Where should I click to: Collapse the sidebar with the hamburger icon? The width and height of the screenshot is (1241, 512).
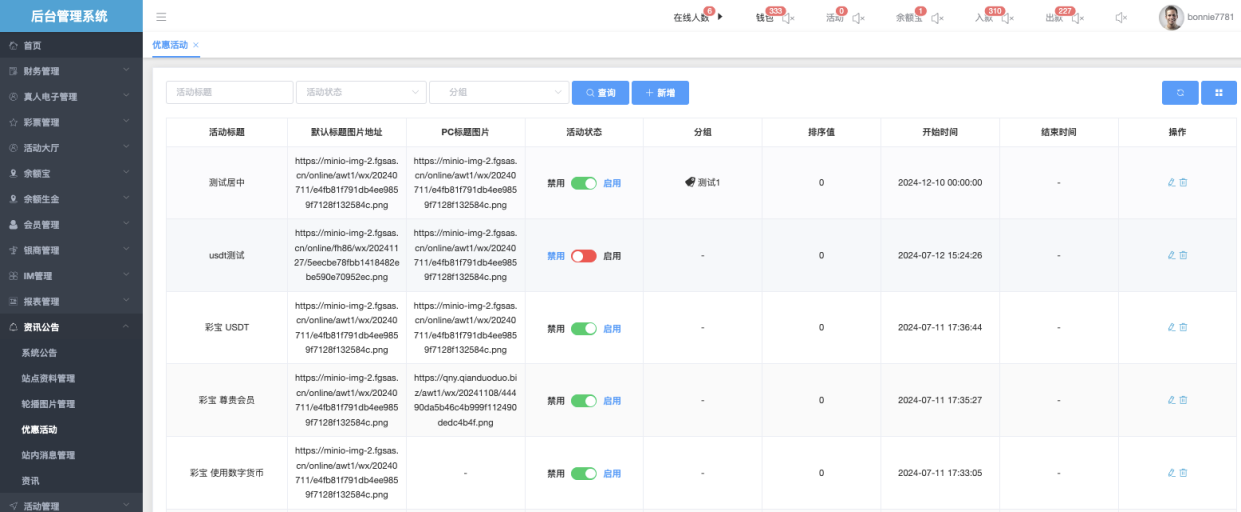tap(161, 17)
